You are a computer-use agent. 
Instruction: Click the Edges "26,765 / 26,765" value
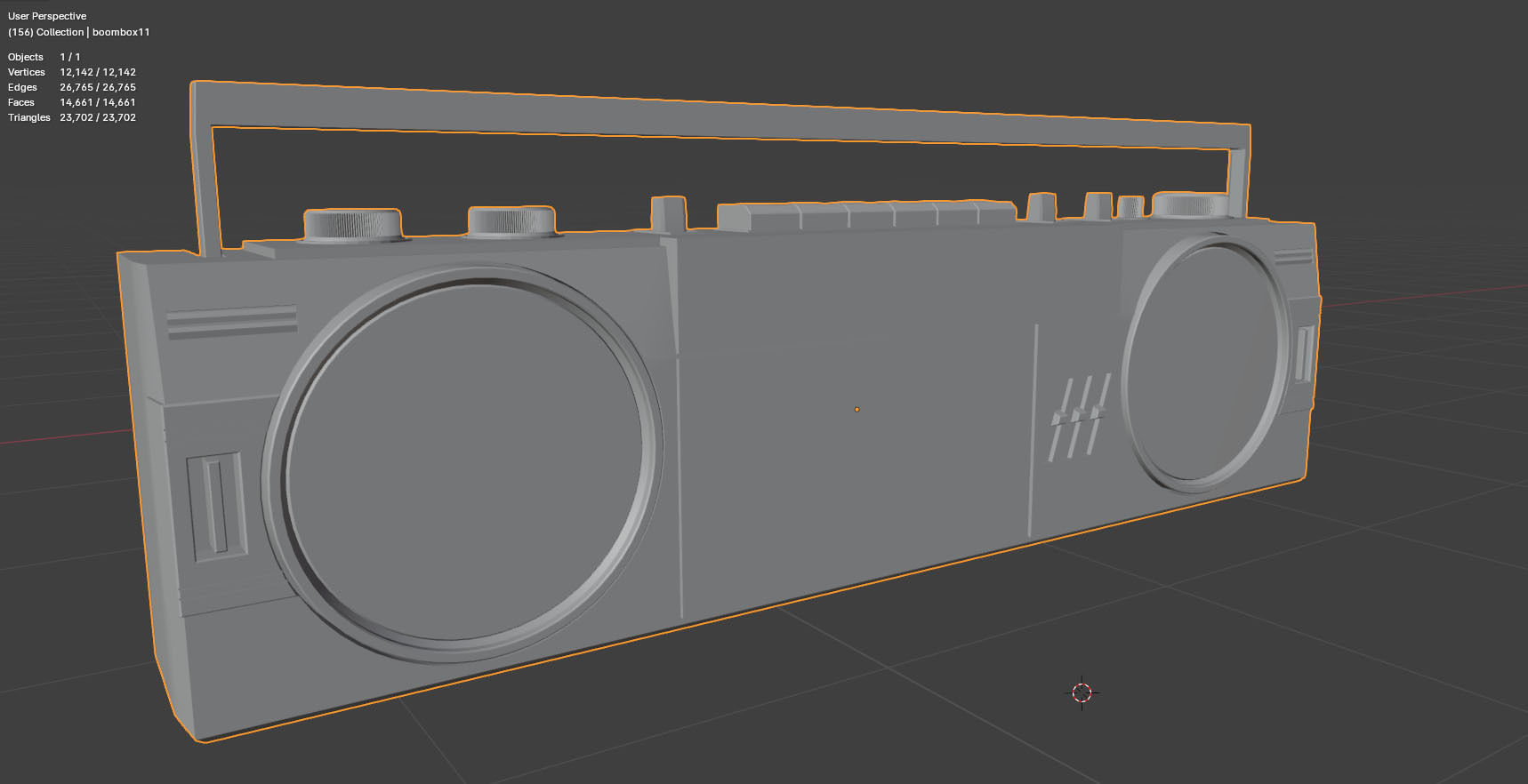pyautogui.click(x=98, y=87)
